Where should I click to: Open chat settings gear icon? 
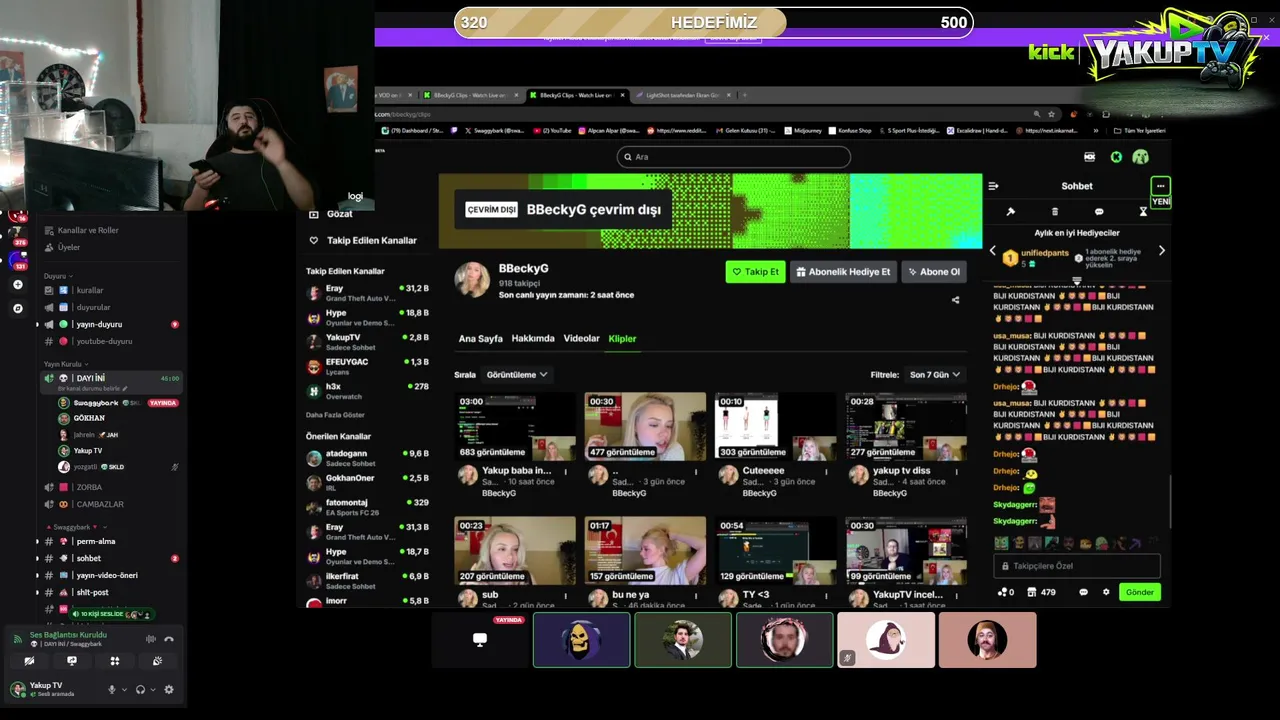pyautogui.click(x=1106, y=592)
